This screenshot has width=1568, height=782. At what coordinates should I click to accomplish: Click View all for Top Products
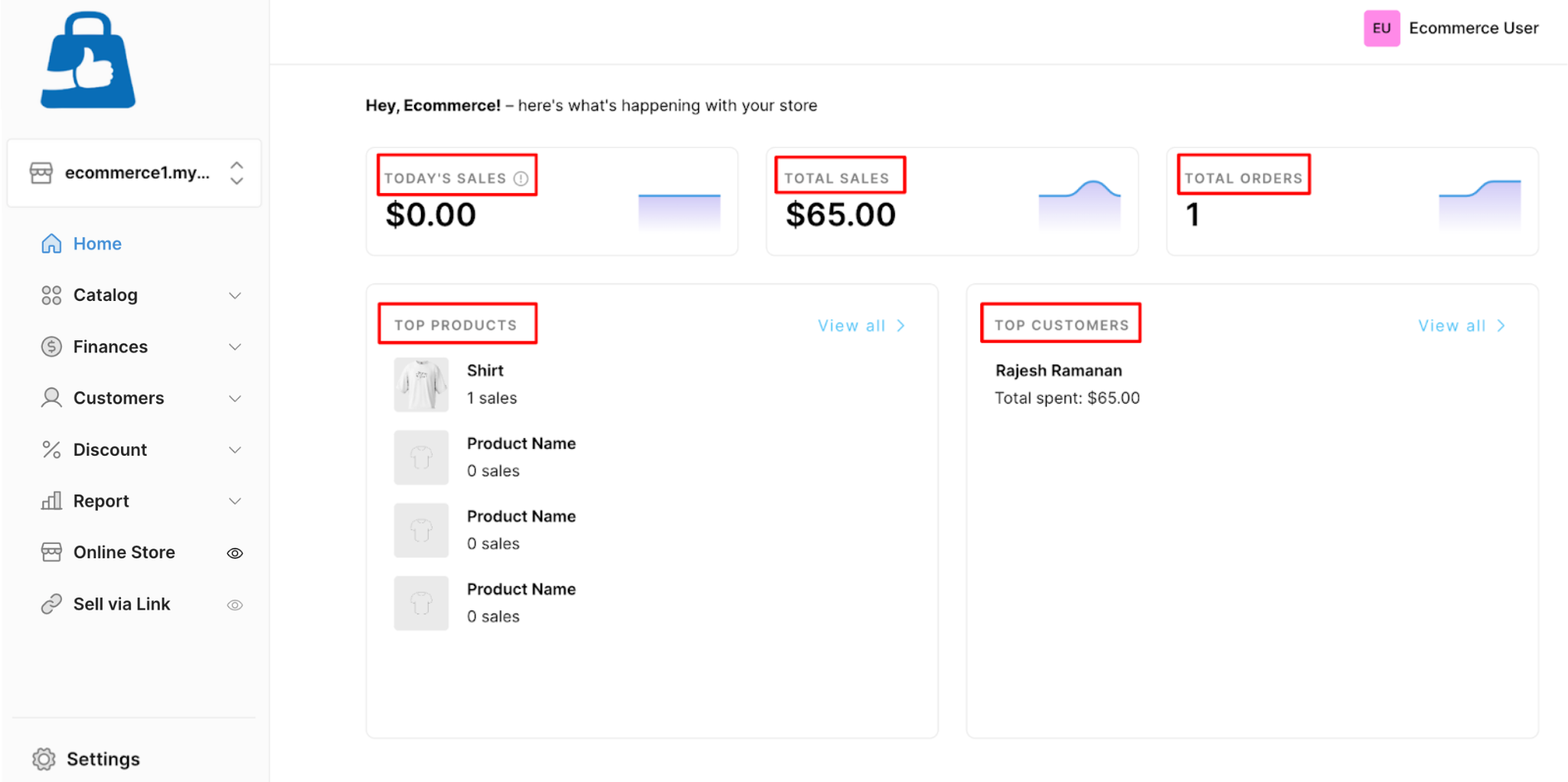861,326
